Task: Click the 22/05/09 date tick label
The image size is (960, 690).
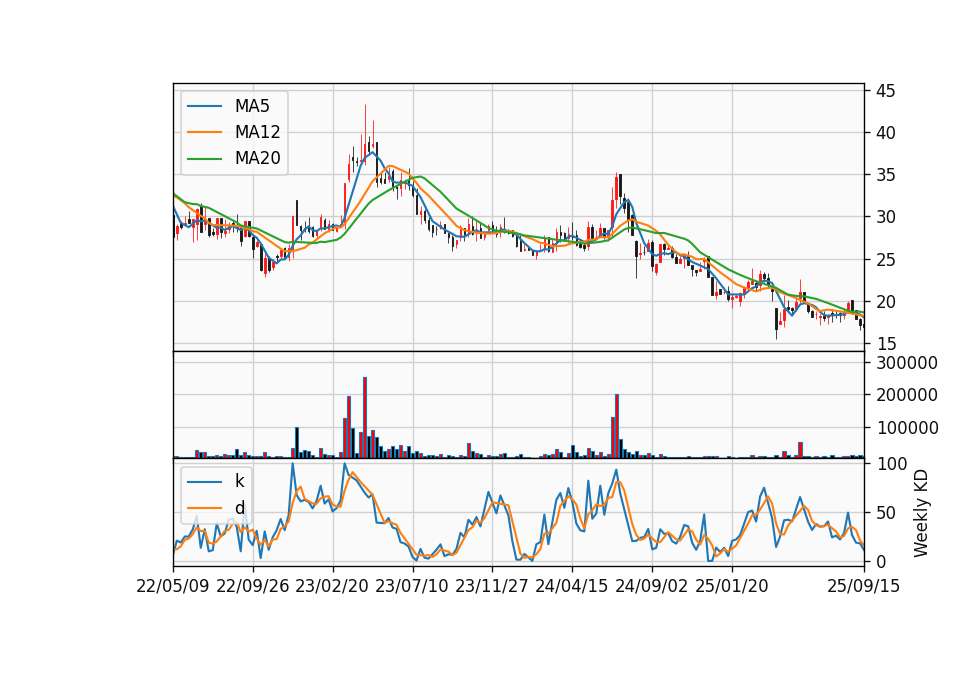Action: (173, 586)
